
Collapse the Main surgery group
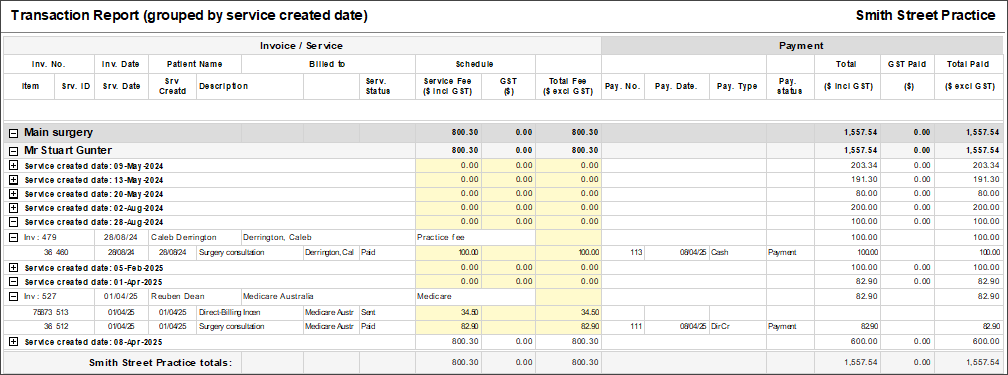pos(14,133)
